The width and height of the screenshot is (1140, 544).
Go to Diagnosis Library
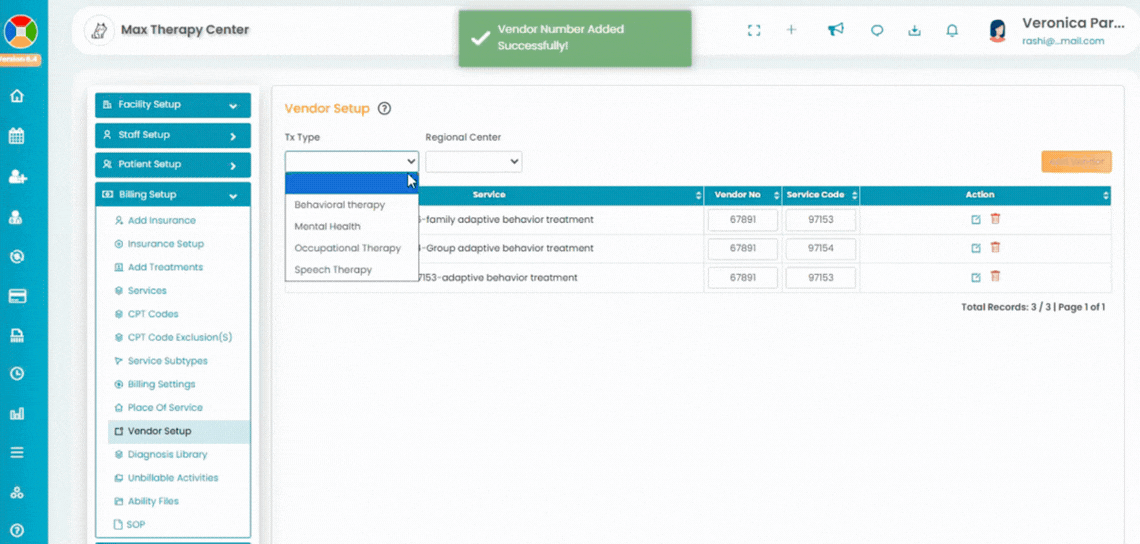[x=167, y=454]
